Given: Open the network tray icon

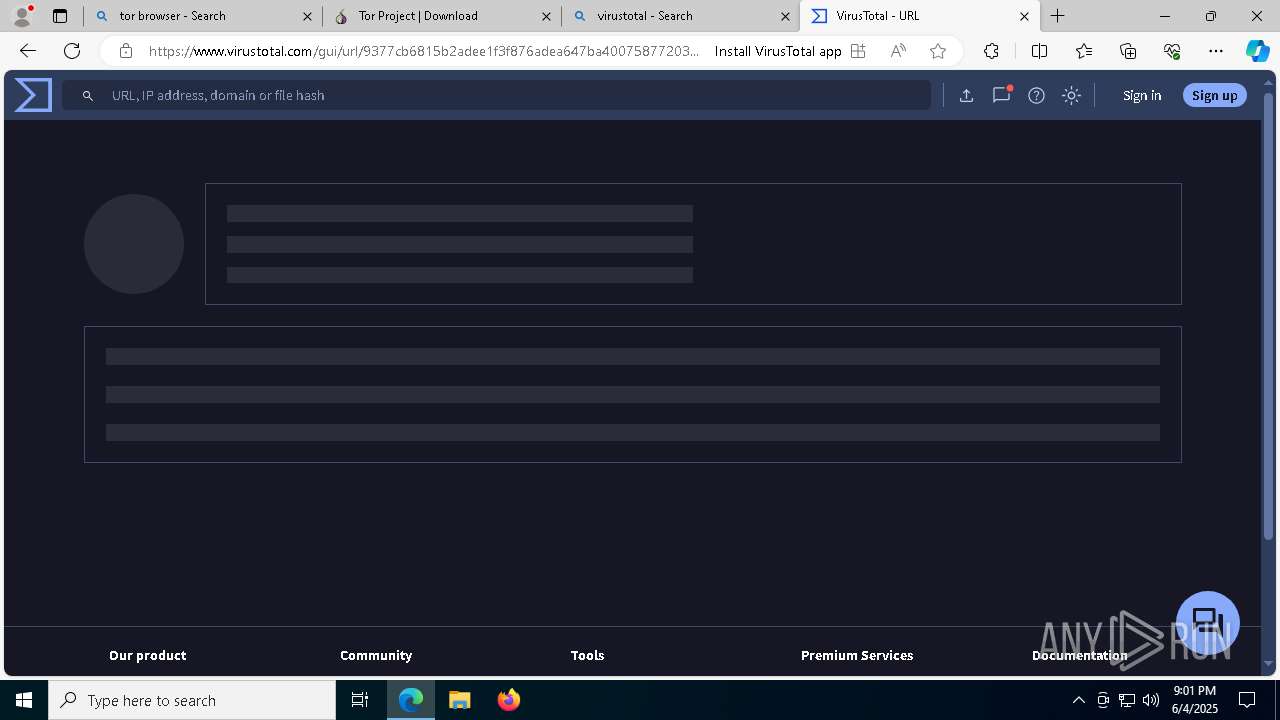Looking at the screenshot, I should point(1127,700).
